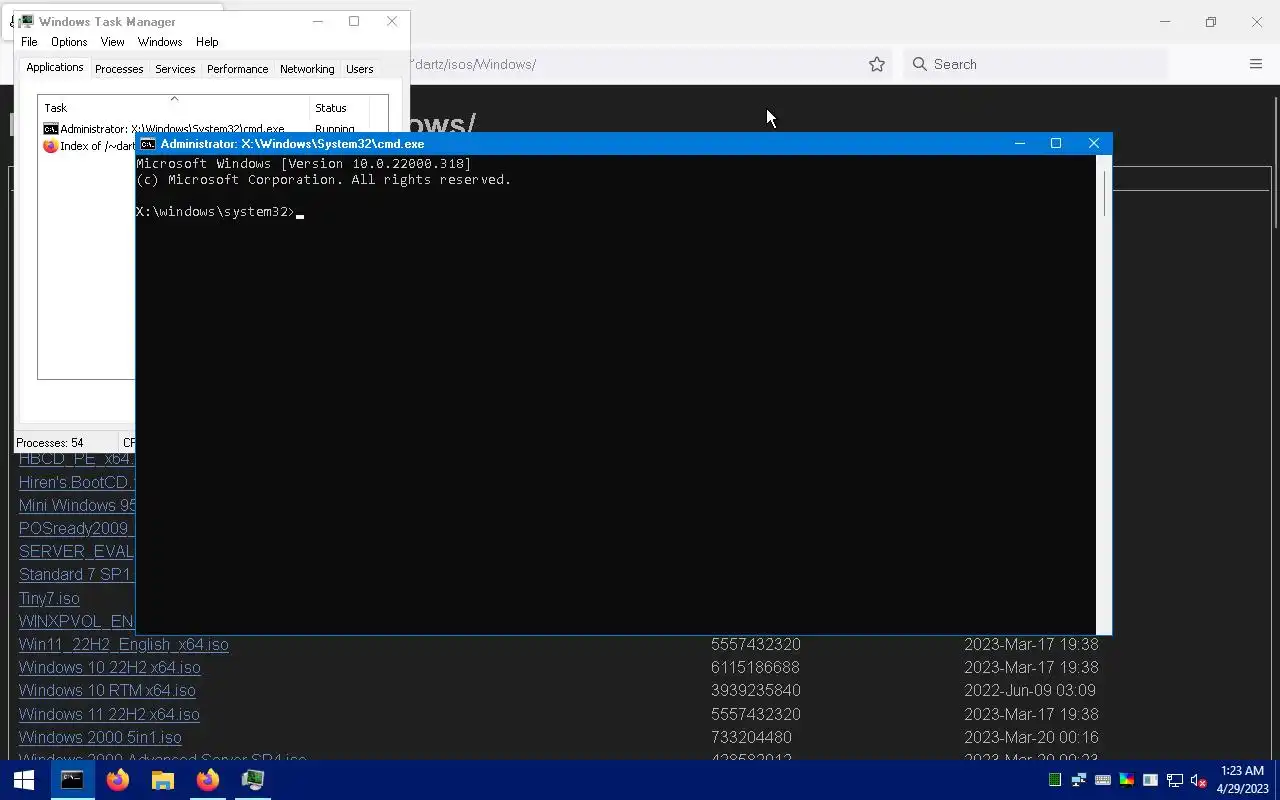Open the Win11_22H2_English_x64.iso link
The image size is (1280, 800).
124,645
